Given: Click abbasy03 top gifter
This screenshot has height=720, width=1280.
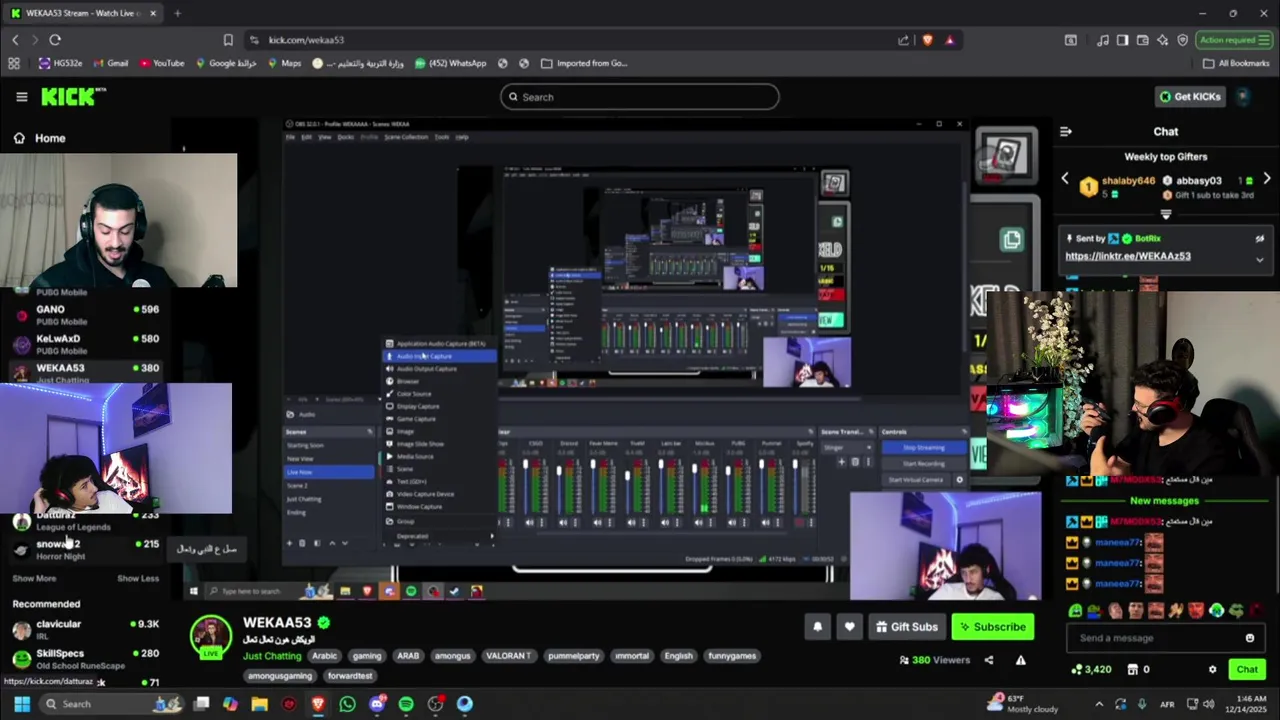Looking at the screenshot, I should 1198,181.
